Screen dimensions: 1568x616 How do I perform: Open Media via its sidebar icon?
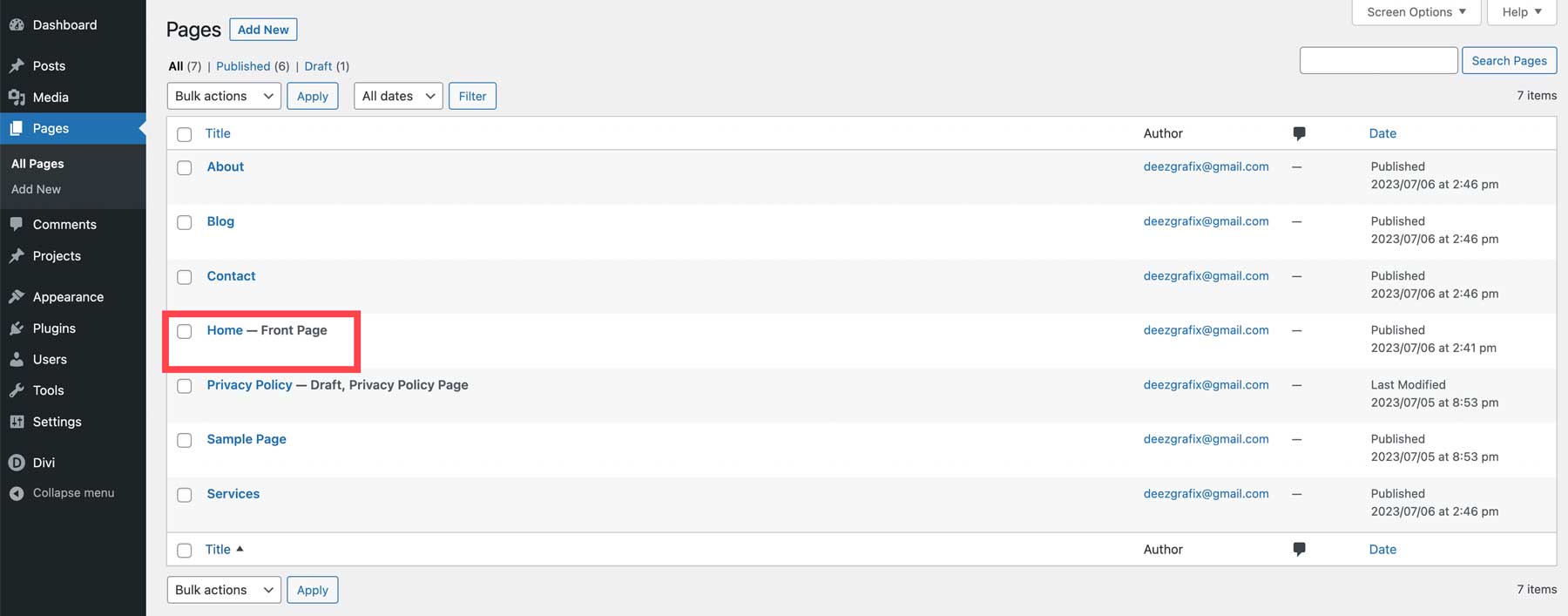click(x=17, y=98)
